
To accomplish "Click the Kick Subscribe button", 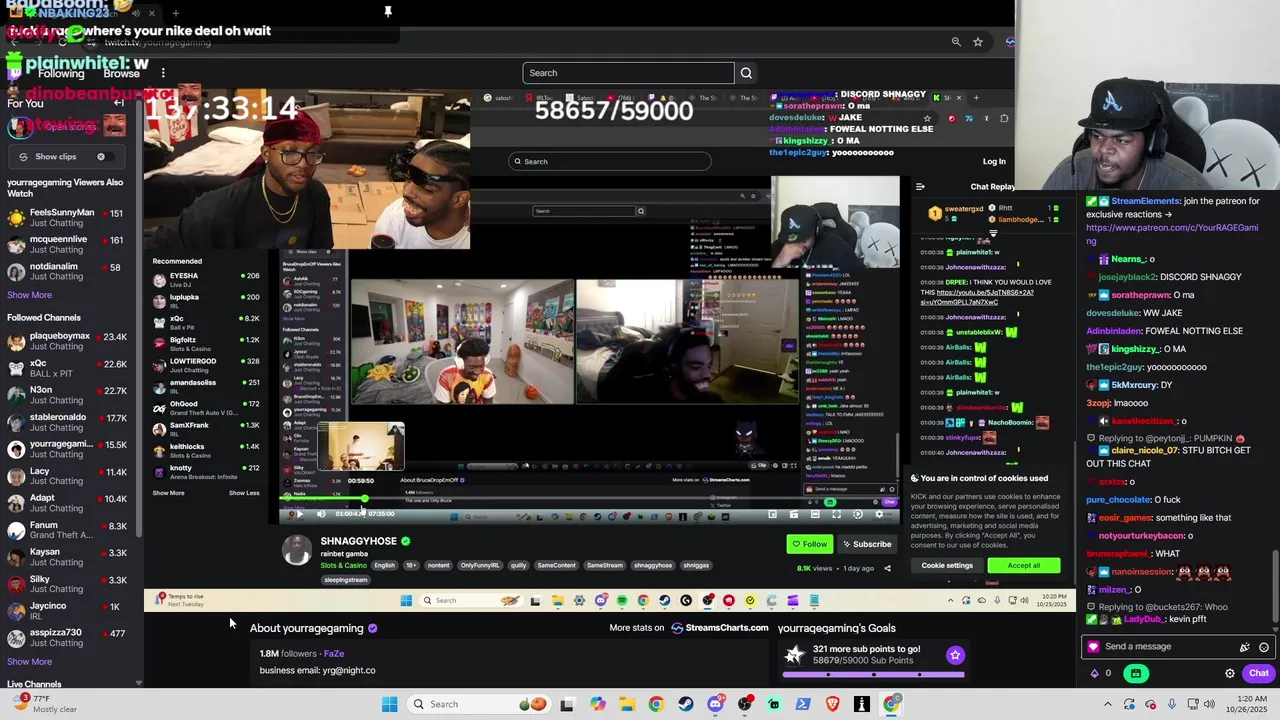I will pos(866,544).
